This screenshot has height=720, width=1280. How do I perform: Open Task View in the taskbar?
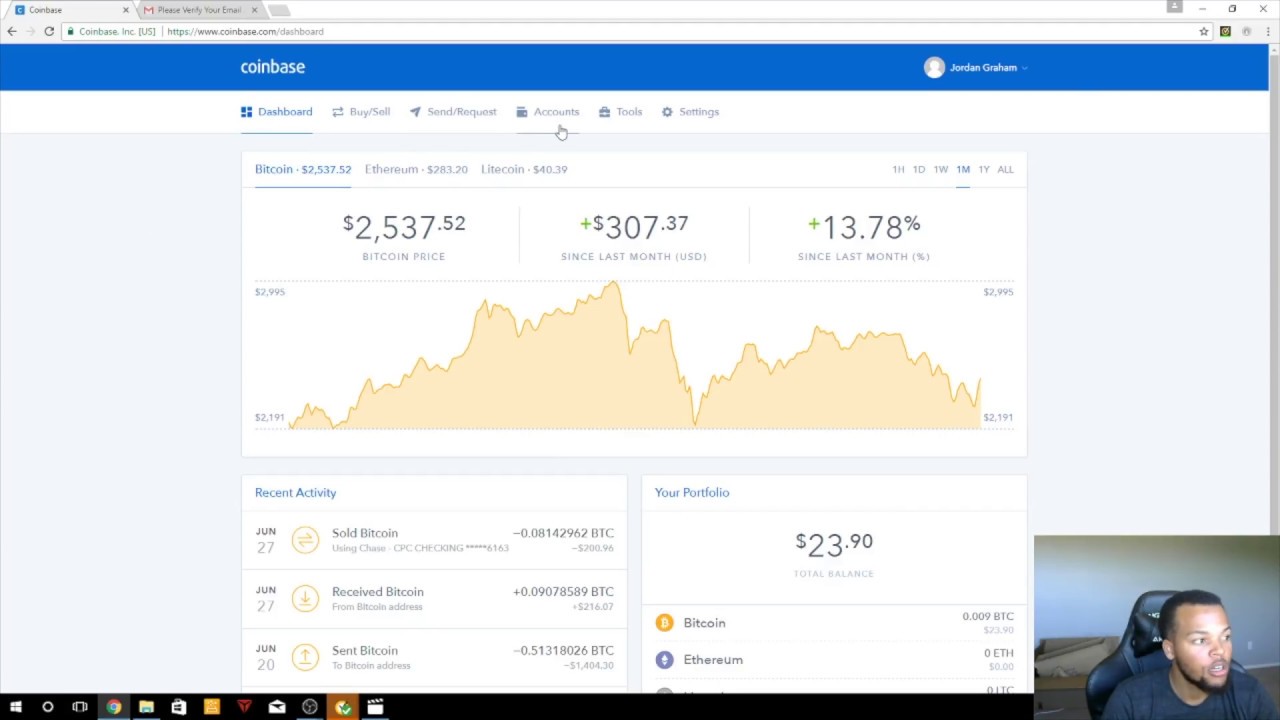80,707
